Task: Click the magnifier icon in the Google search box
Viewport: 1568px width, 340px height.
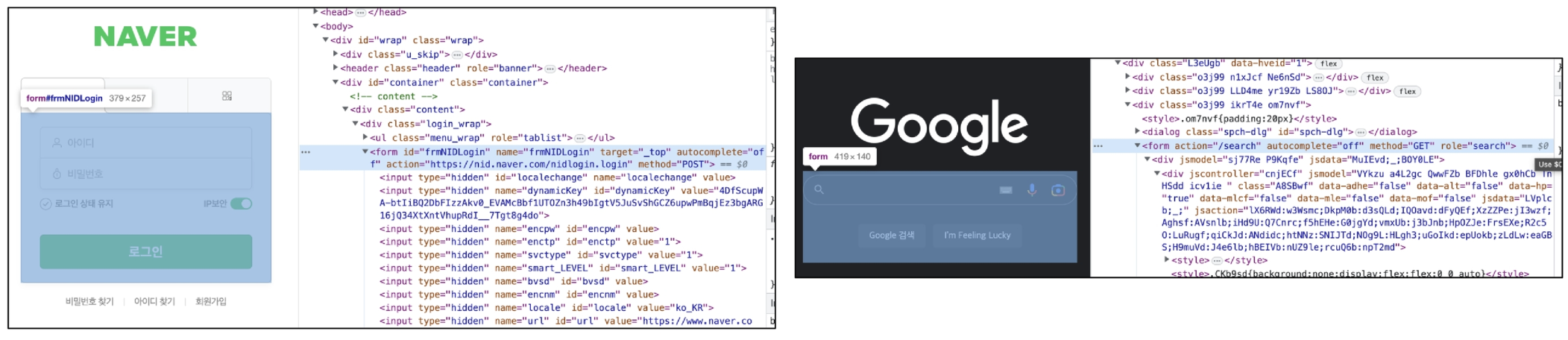Action: (819, 189)
